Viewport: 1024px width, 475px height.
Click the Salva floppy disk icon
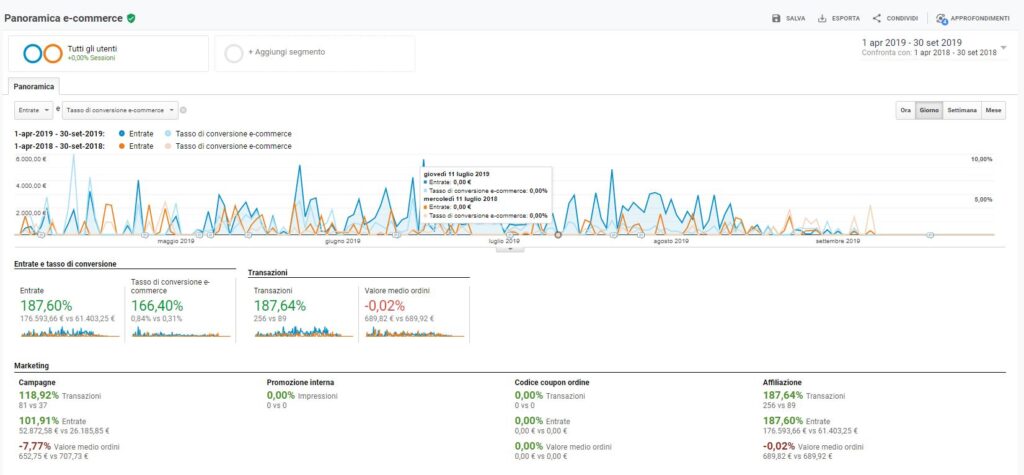coord(777,18)
